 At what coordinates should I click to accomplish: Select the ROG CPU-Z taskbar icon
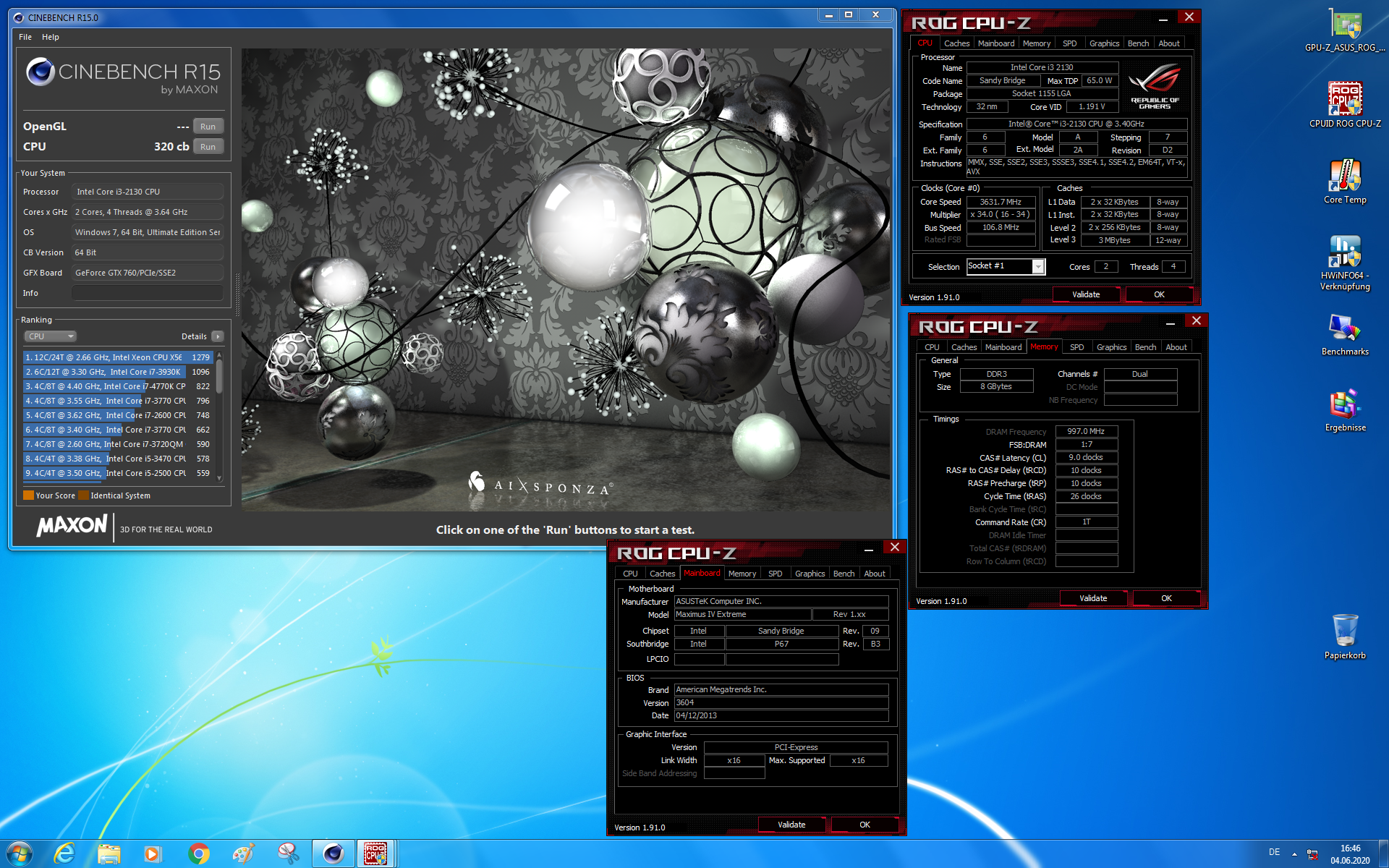[x=375, y=854]
